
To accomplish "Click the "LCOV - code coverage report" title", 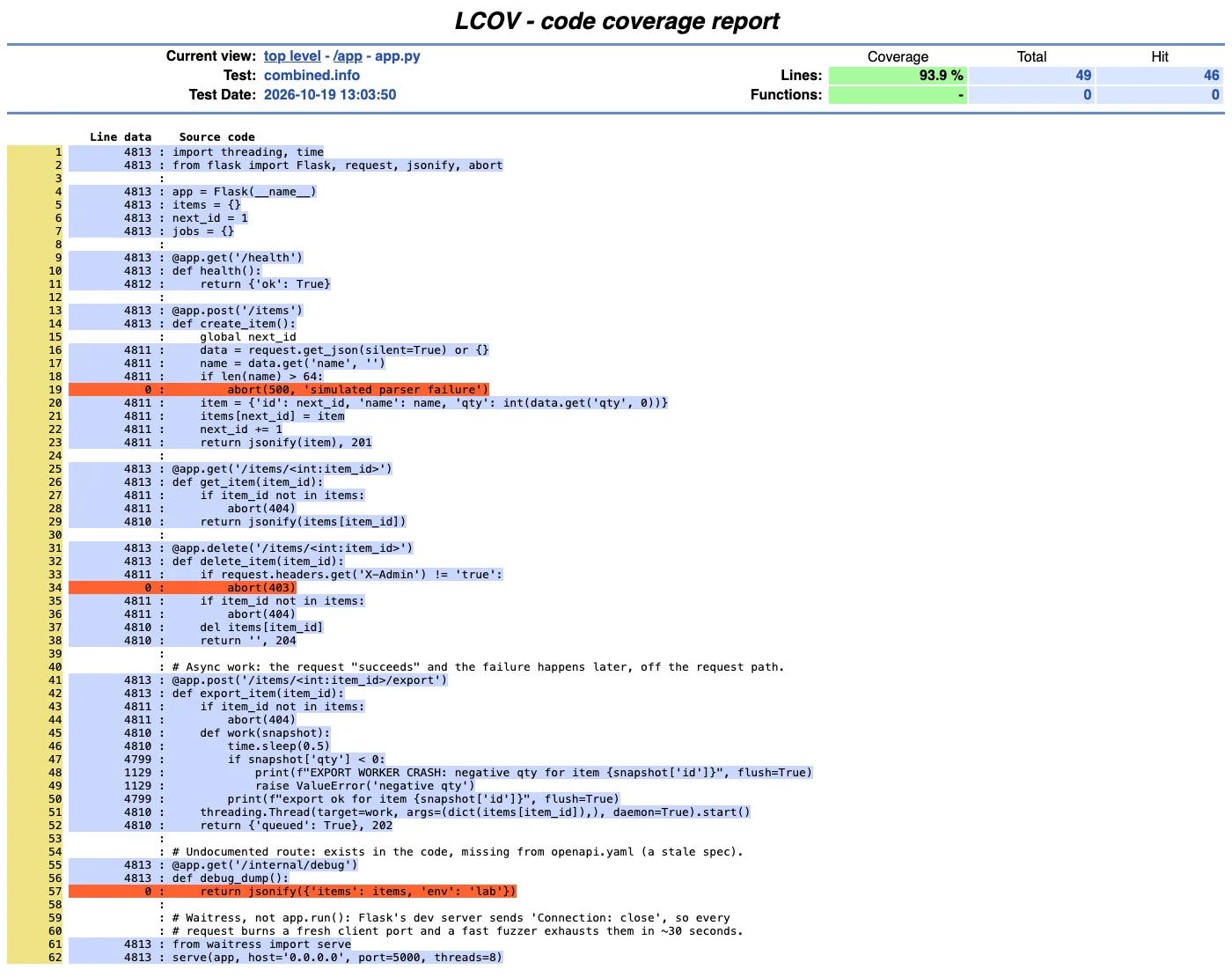I will (616, 21).
